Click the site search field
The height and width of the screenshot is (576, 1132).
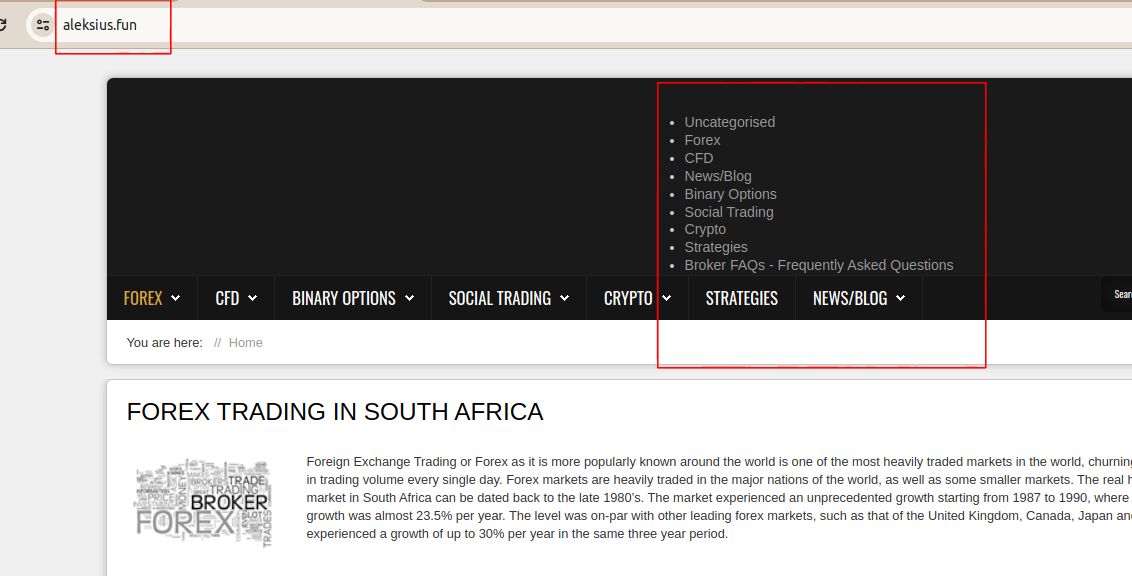point(1117,294)
